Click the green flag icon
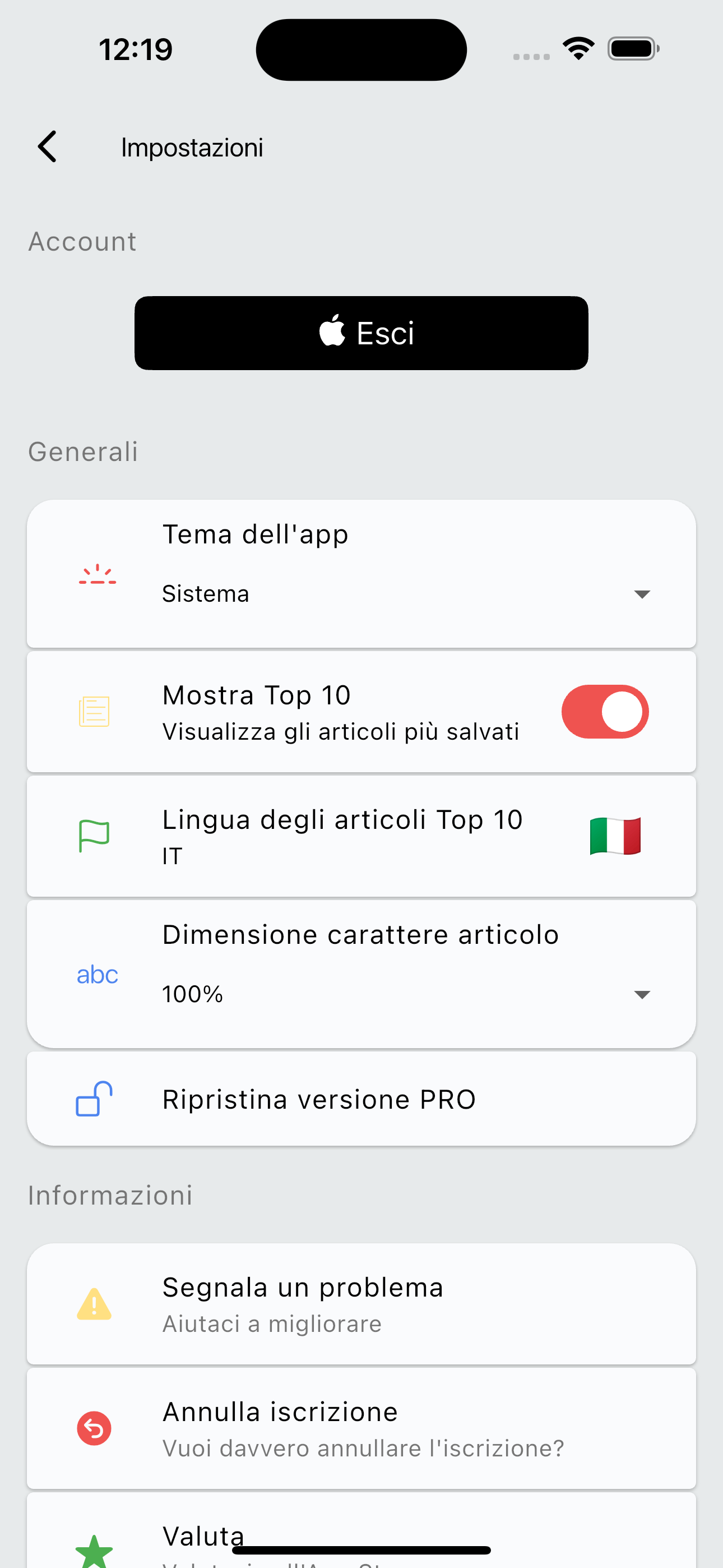Viewport: 723px width, 1568px height. (94, 836)
